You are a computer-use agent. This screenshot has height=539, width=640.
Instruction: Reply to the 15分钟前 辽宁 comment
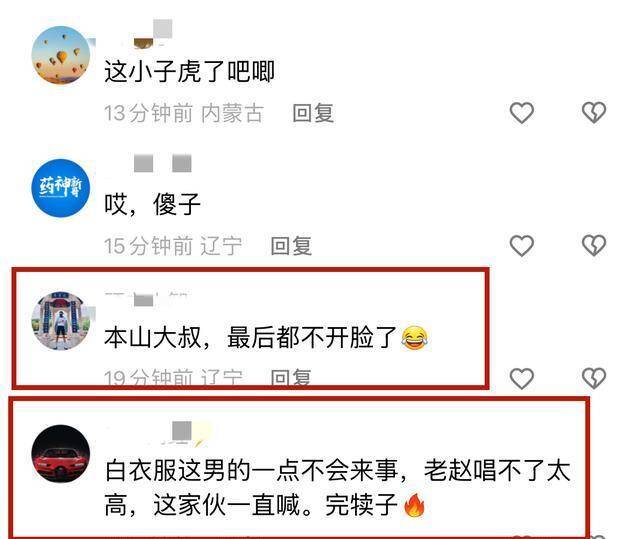click(291, 246)
